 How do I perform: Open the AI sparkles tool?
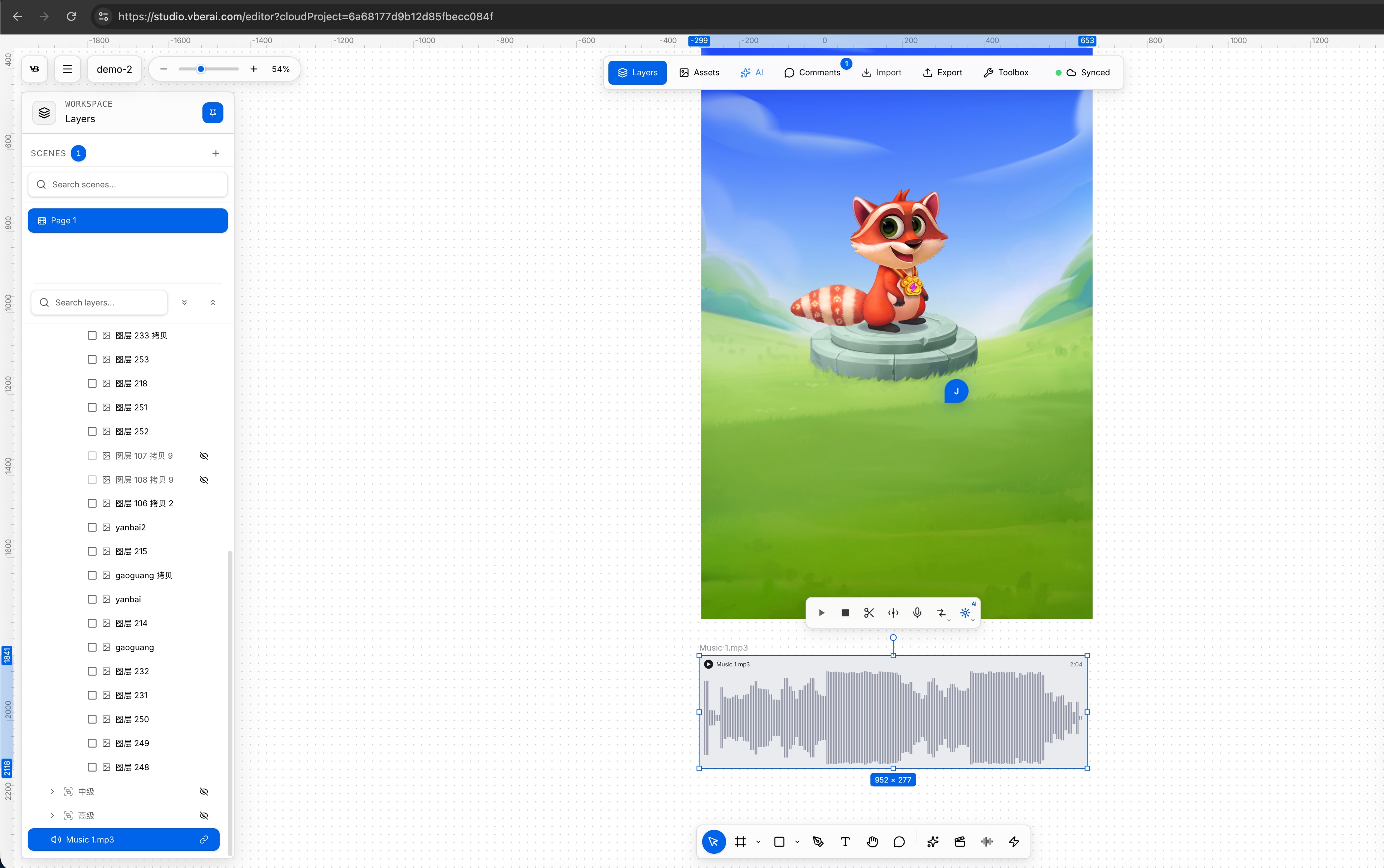pyautogui.click(x=933, y=842)
